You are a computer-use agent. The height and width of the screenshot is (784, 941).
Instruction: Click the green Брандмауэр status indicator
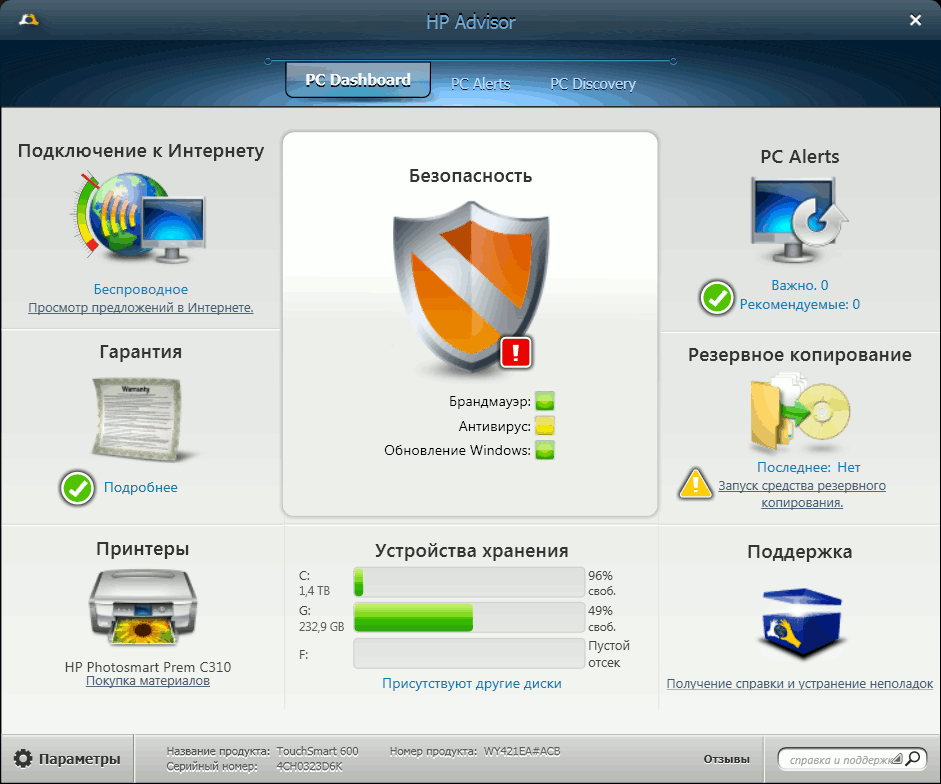[x=545, y=400]
